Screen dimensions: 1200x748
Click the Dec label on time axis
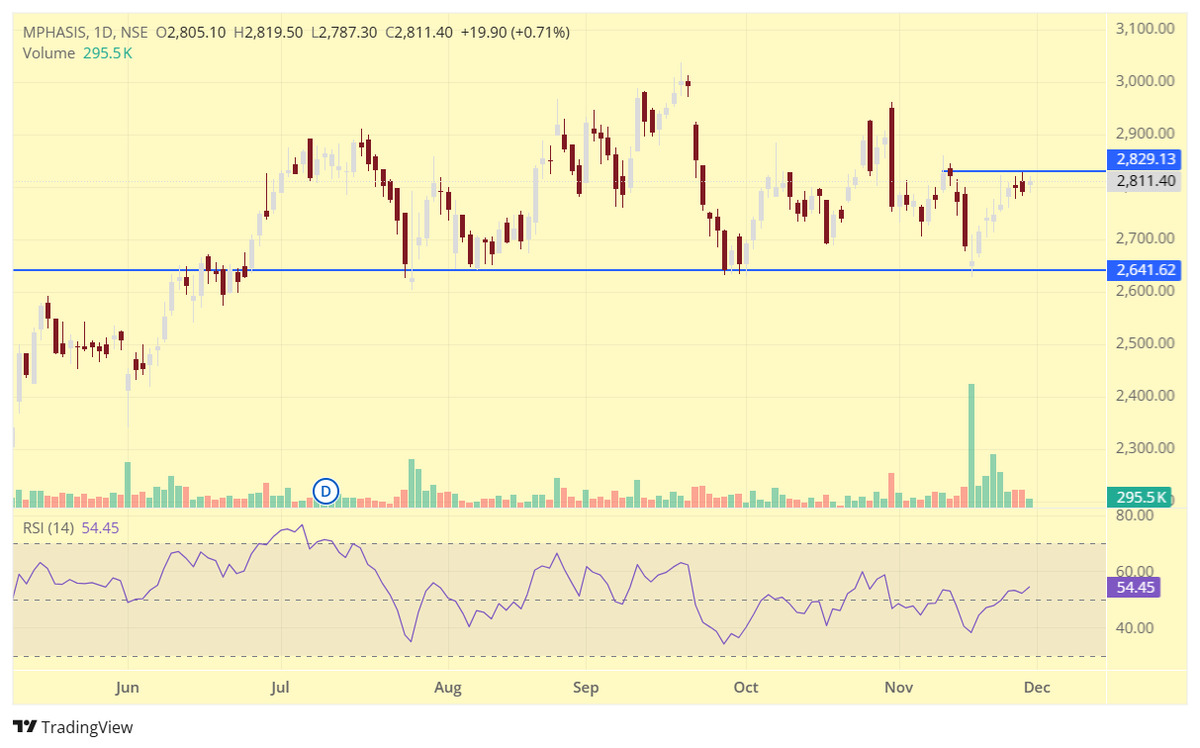1037,688
